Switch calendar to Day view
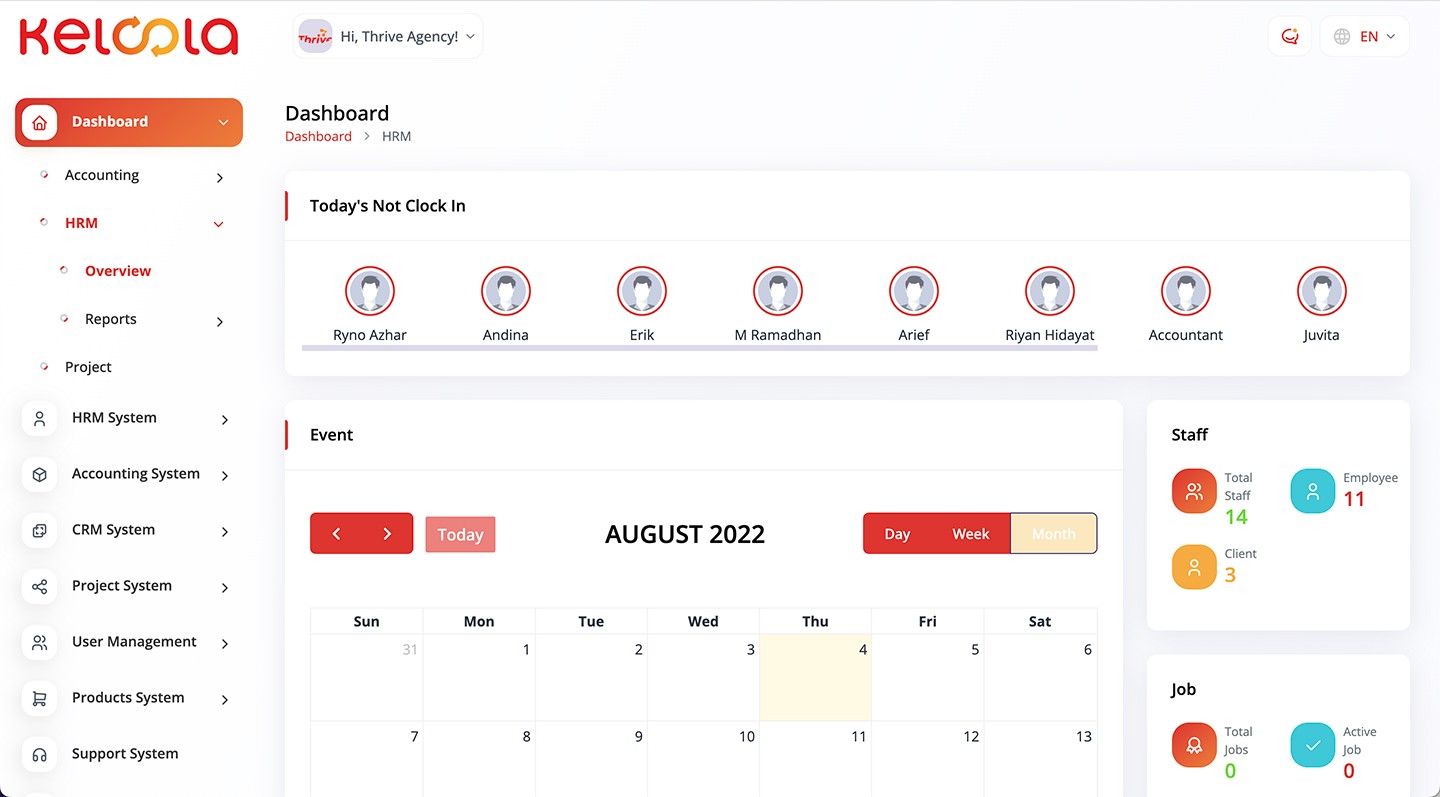 897,534
